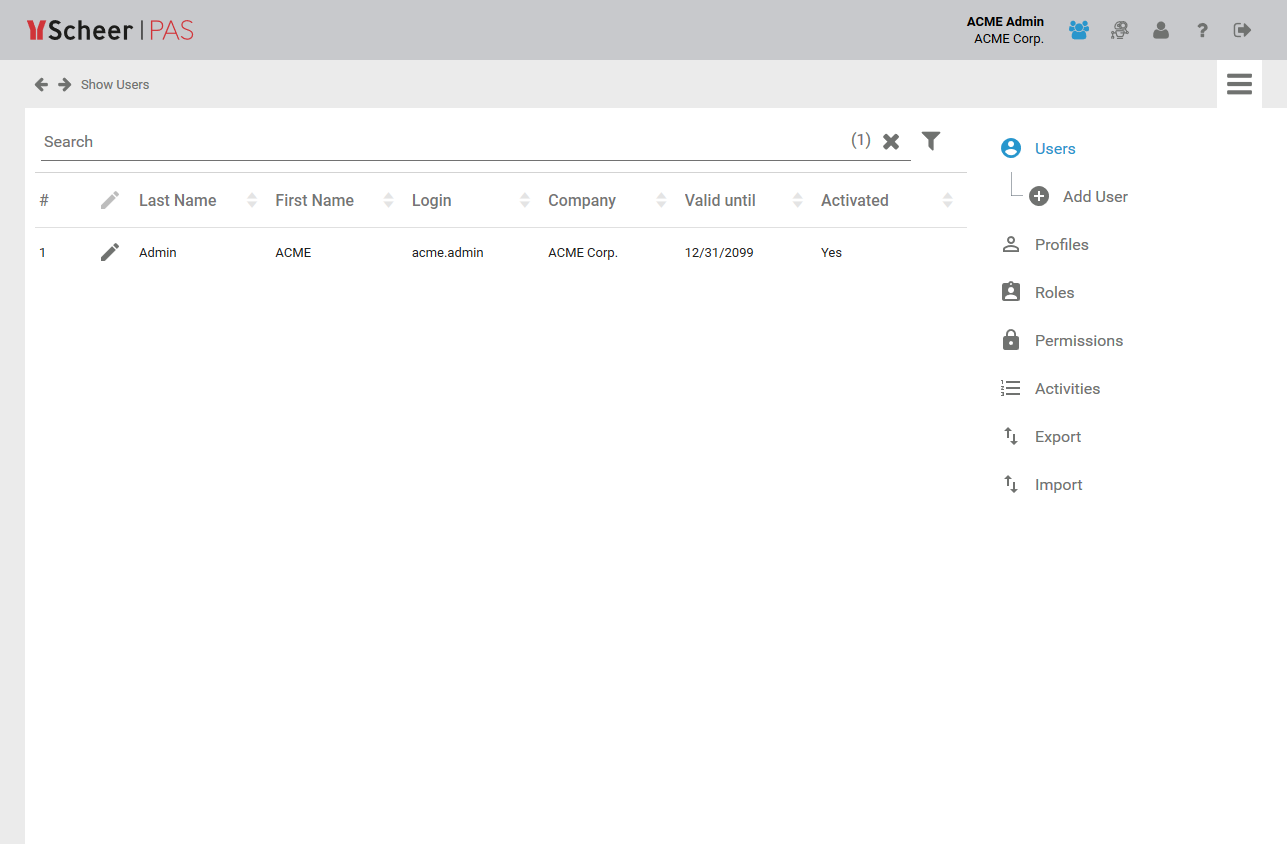Open help using the question mark icon

tap(1201, 30)
